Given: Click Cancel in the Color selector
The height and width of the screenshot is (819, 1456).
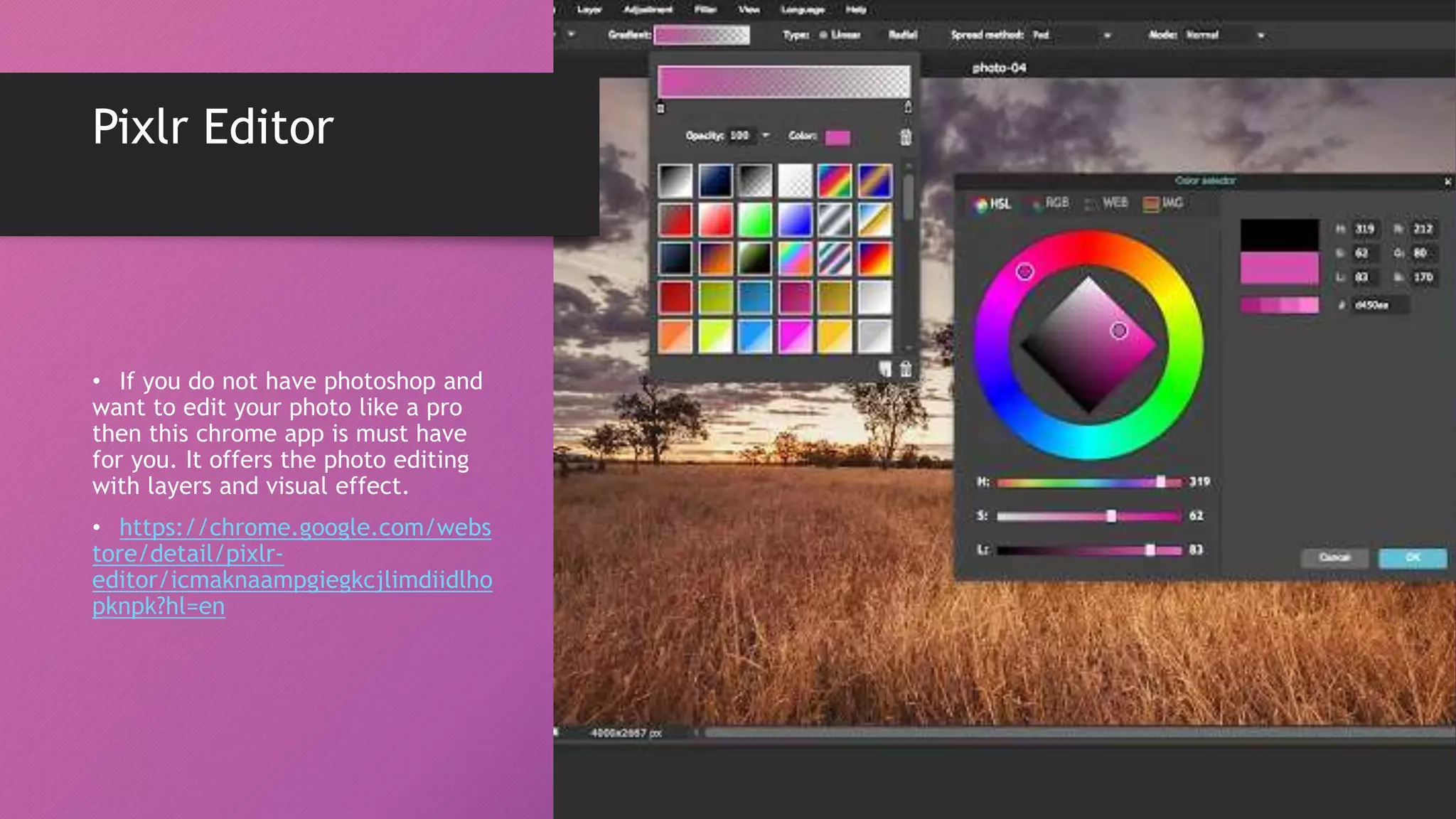Looking at the screenshot, I should tap(1334, 557).
